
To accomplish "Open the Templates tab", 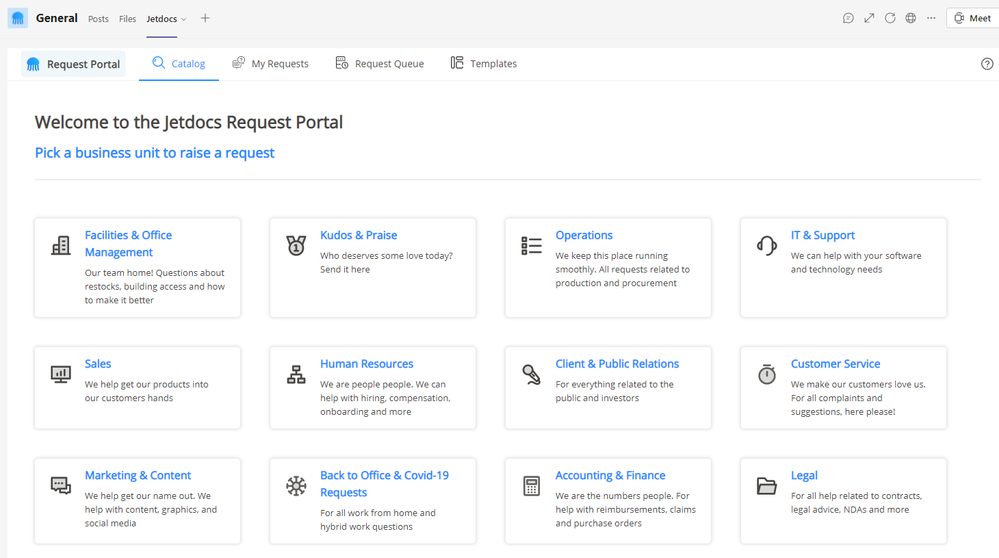I will click(484, 64).
